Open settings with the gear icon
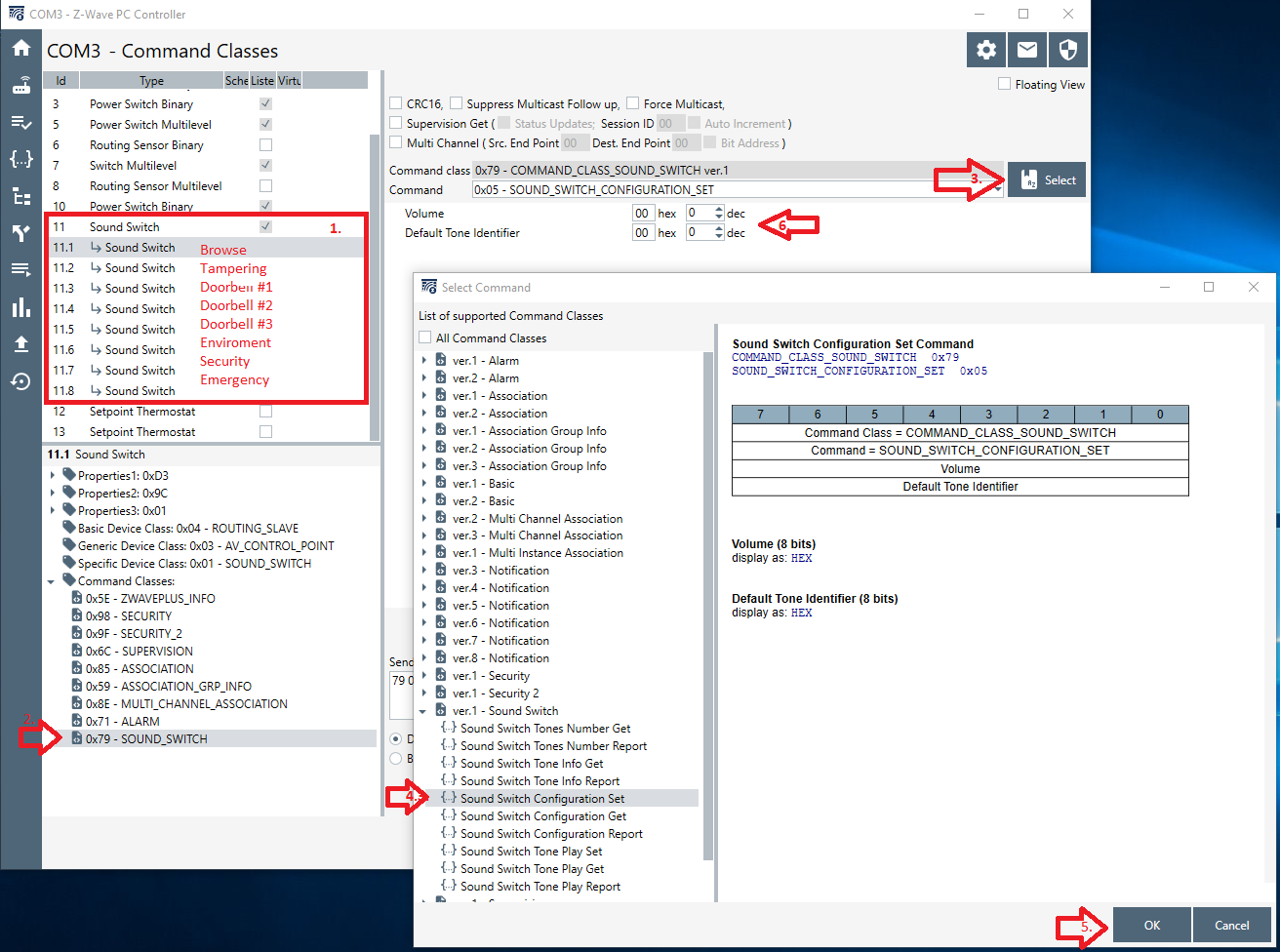 (x=985, y=49)
